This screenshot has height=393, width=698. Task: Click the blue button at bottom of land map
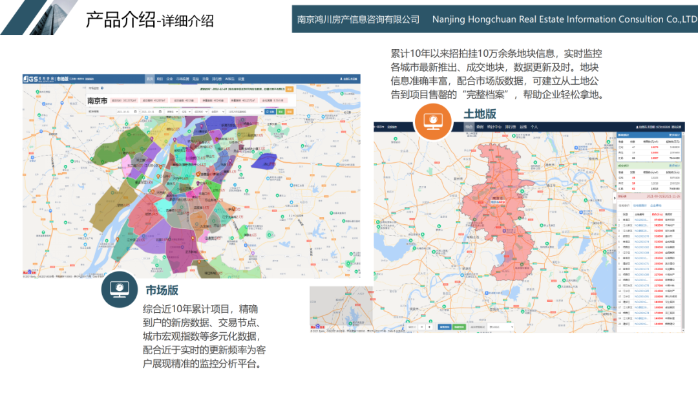pyautogui.click(x=444, y=327)
